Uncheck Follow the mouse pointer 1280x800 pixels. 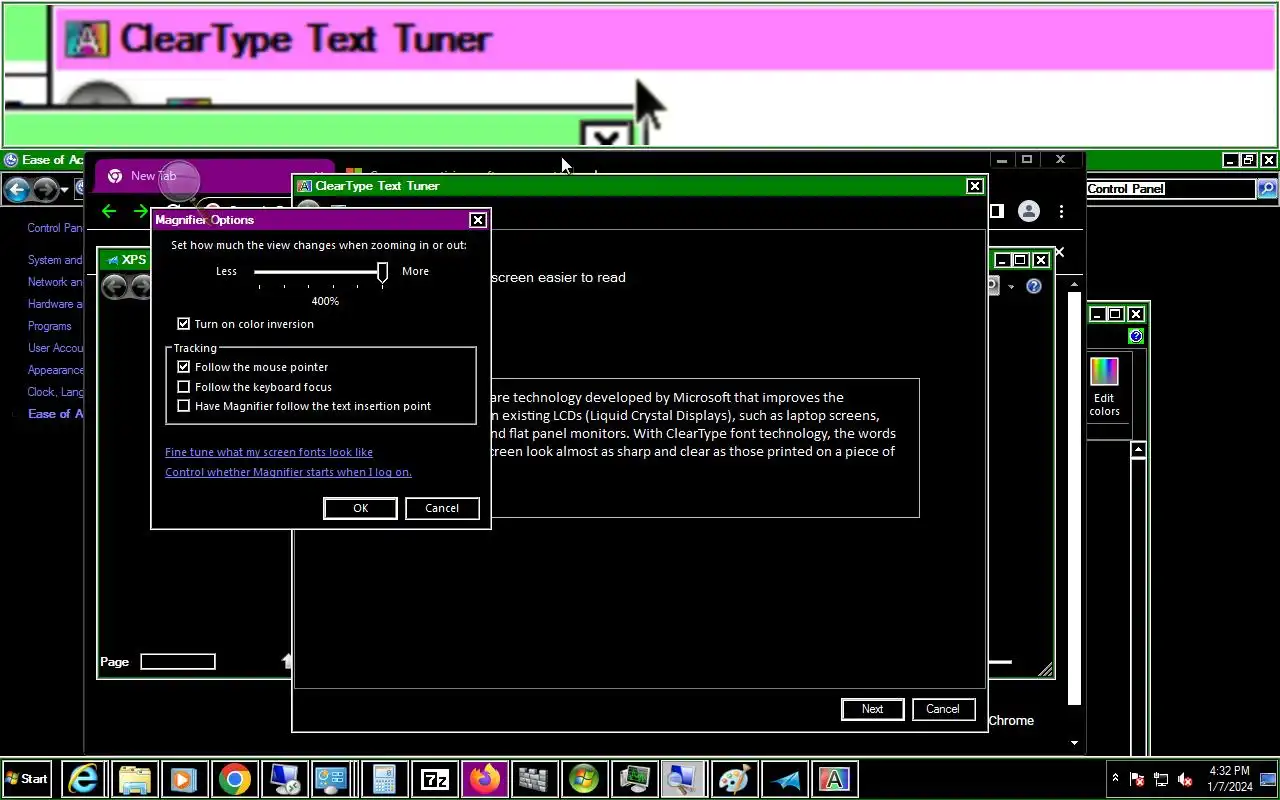[183, 367]
